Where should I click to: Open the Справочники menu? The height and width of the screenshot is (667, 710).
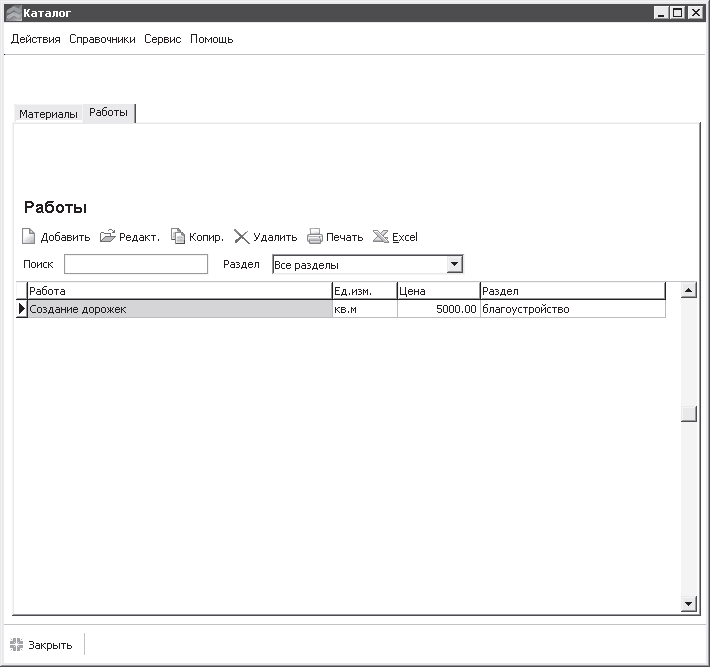pos(102,39)
